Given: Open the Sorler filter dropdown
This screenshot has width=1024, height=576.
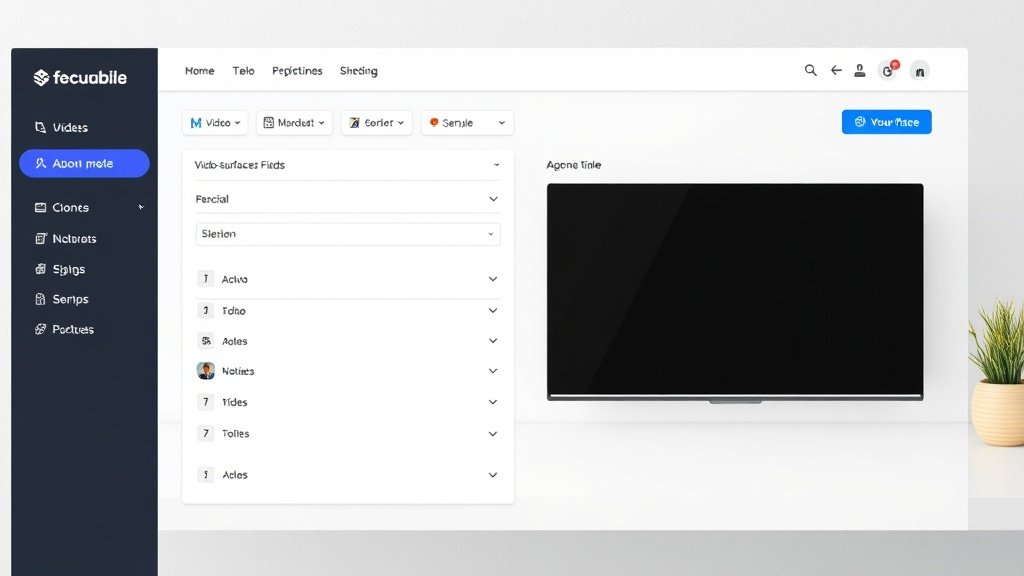Looking at the screenshot, I should 377,123.
